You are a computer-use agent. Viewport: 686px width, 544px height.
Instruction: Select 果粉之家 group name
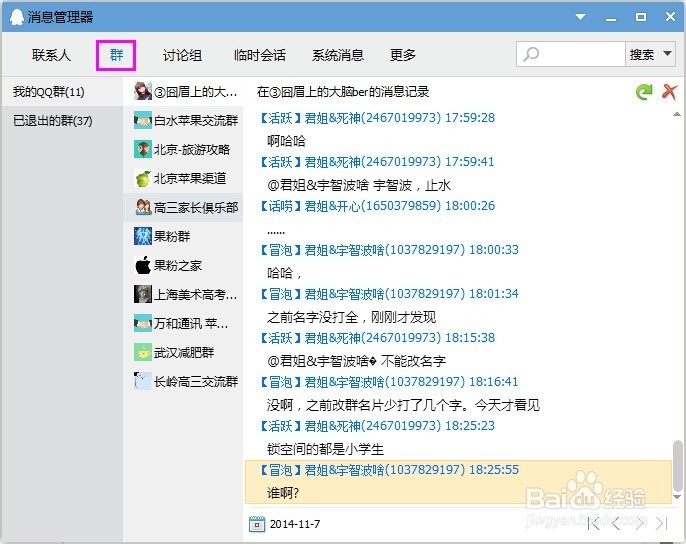178,266
